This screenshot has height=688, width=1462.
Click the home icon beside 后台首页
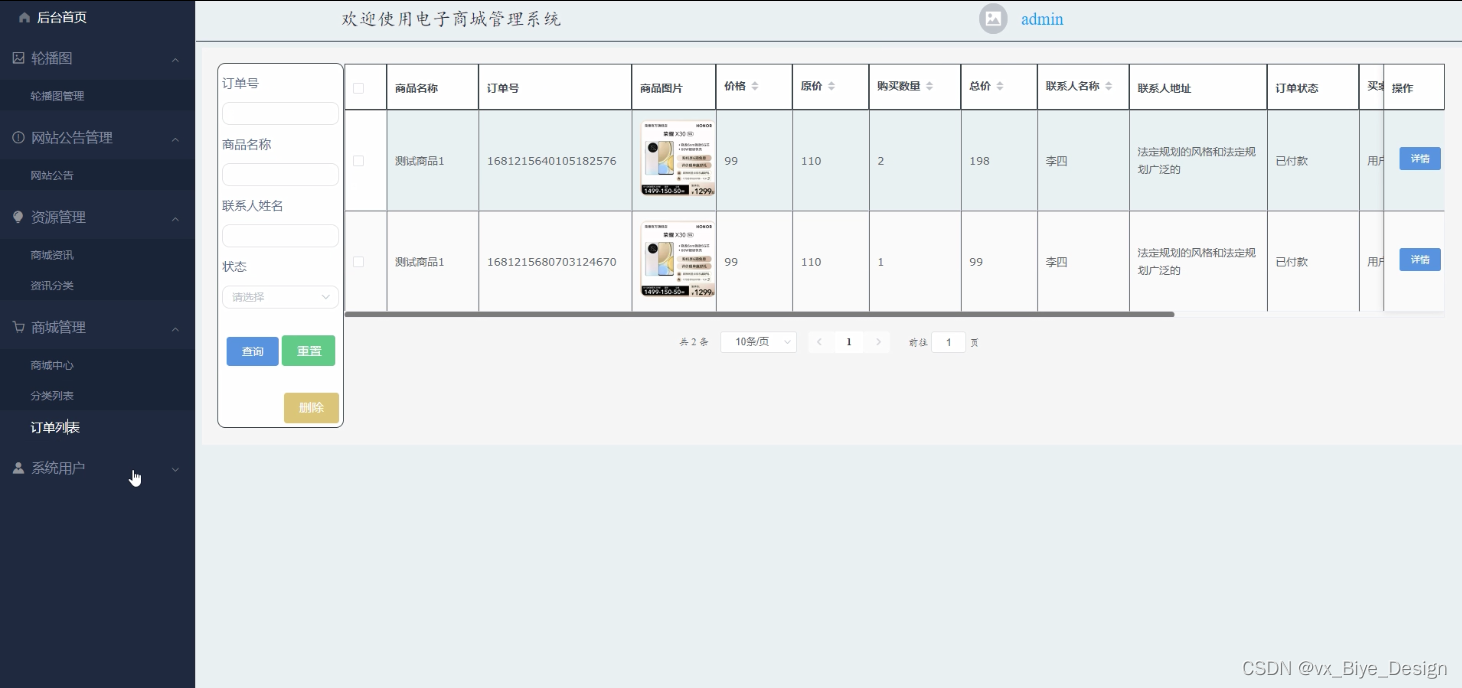[x=24, y=18]
